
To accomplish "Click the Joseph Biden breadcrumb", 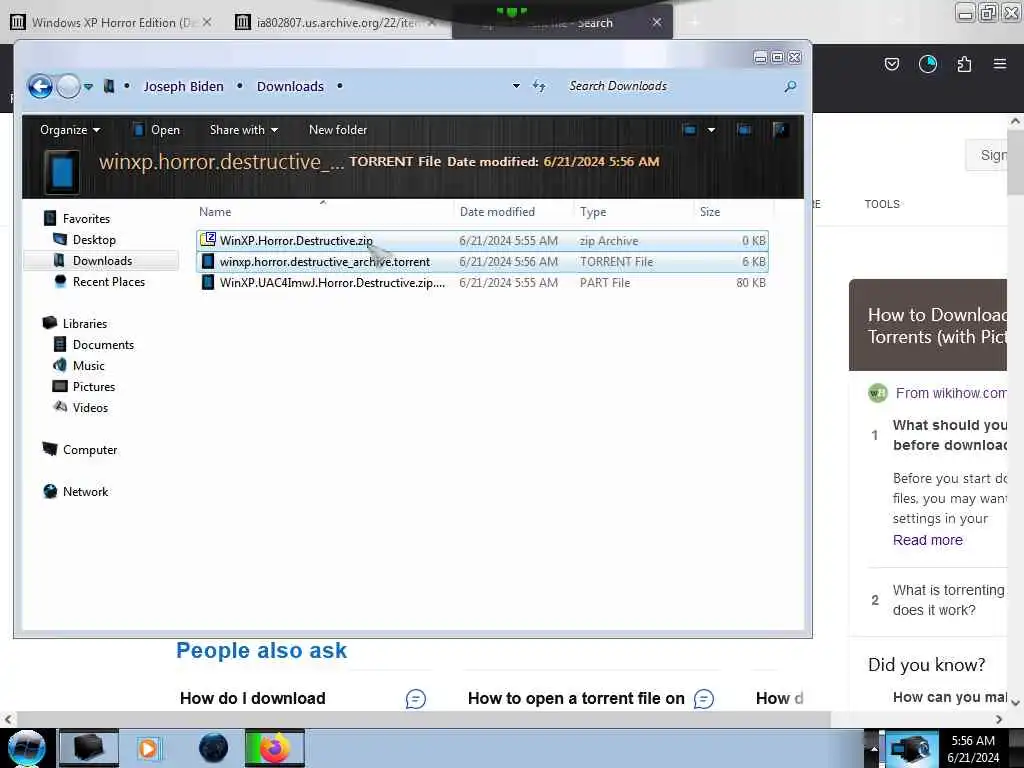I will pos(184,86).
